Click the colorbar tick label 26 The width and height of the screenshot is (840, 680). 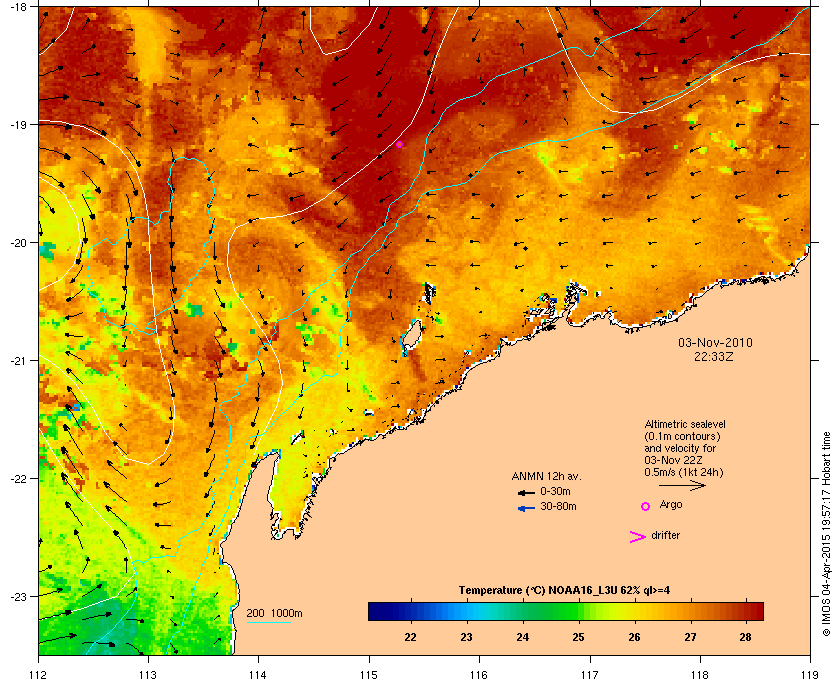click(634, 637)
